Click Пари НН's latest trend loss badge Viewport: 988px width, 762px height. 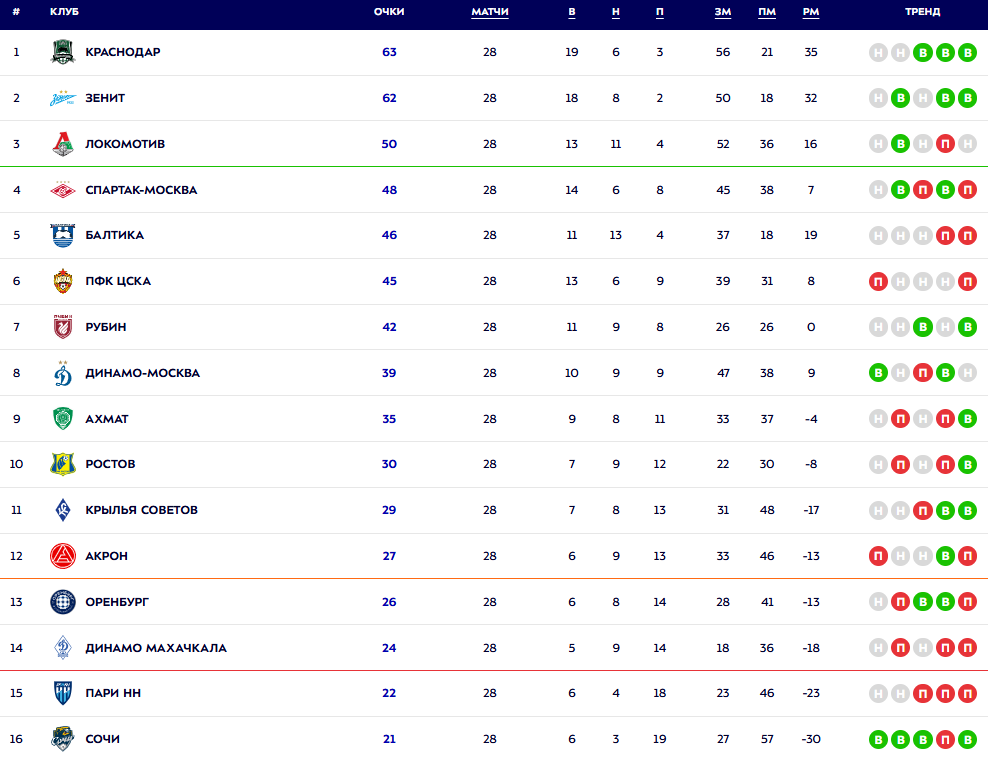point(967,693)
